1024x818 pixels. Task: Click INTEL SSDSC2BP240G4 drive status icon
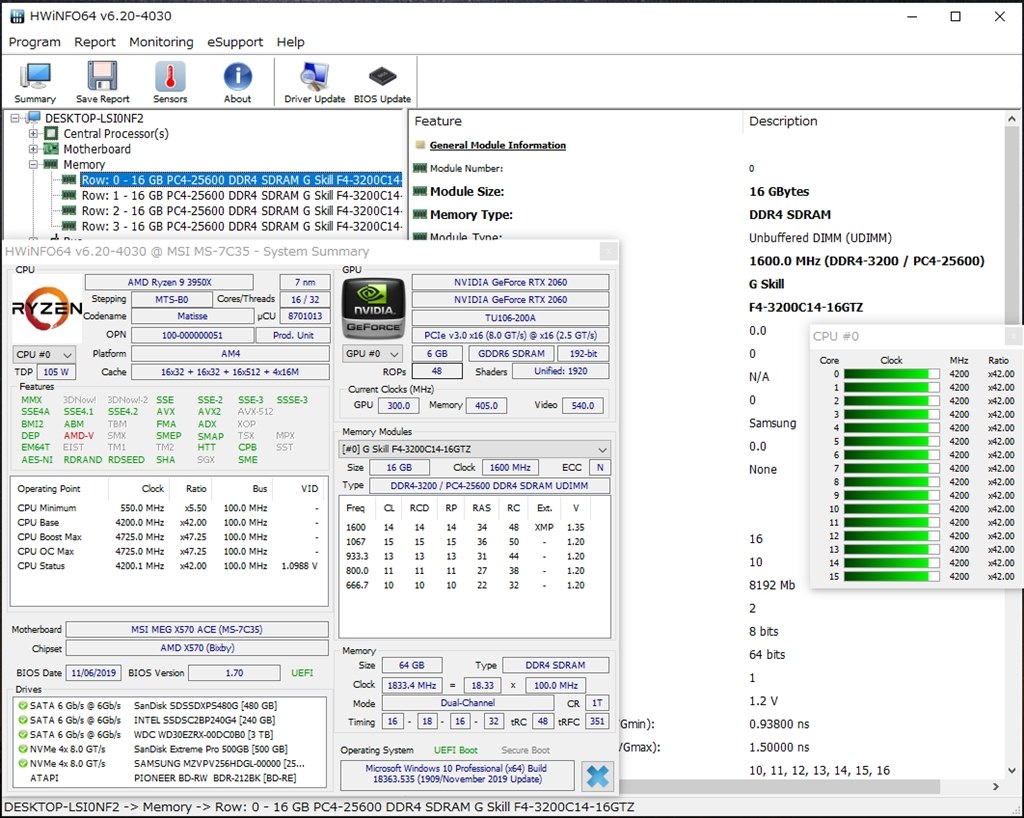pos(23,720)
